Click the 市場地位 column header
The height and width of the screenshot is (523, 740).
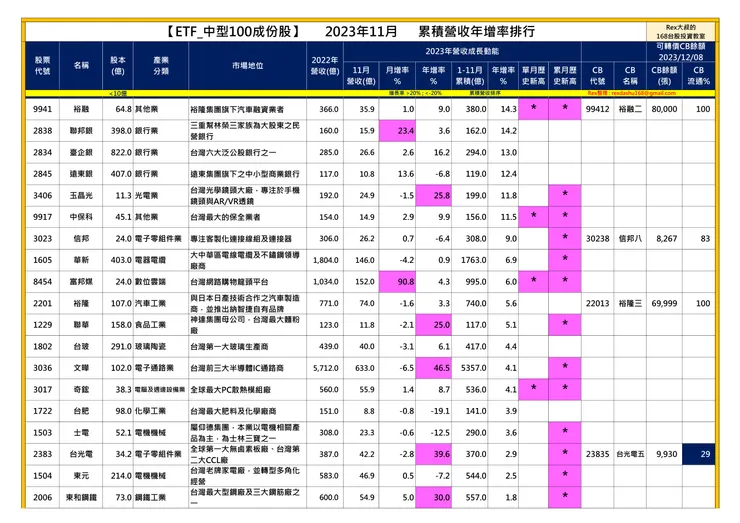[x=247, y=66]
